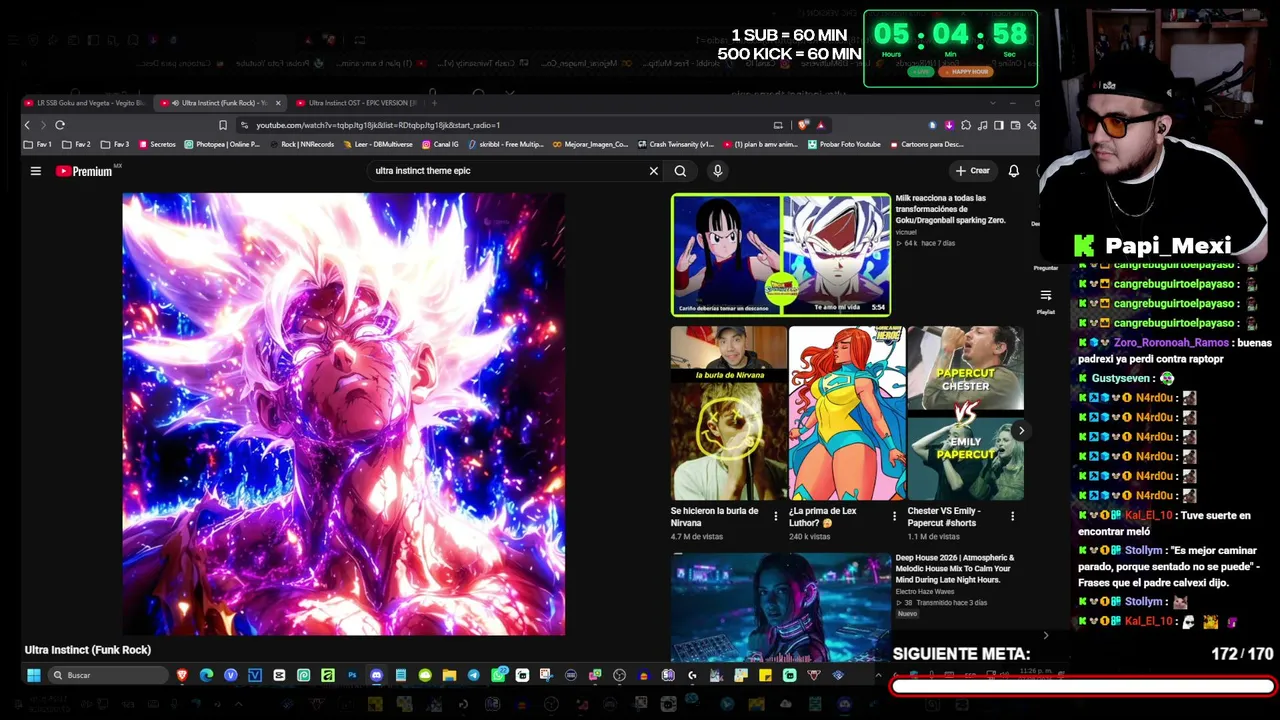The image size is (1280, 720).
Task: Open File Explorer from the taskbar
Action: point(449,675)
